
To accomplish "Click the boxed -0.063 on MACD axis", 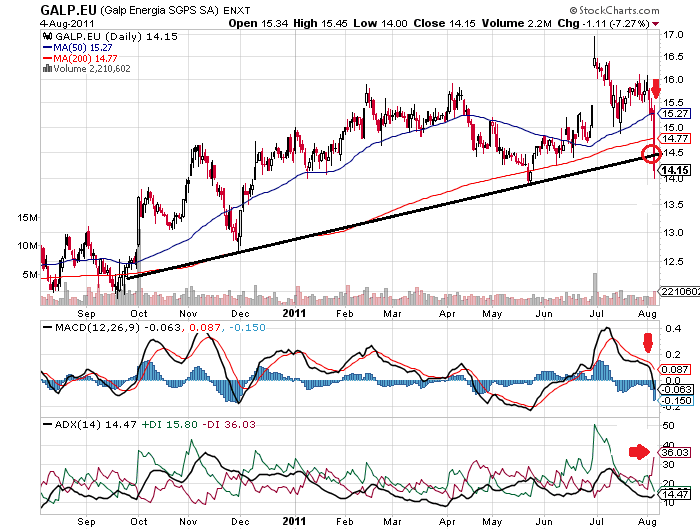I will 676,389.
